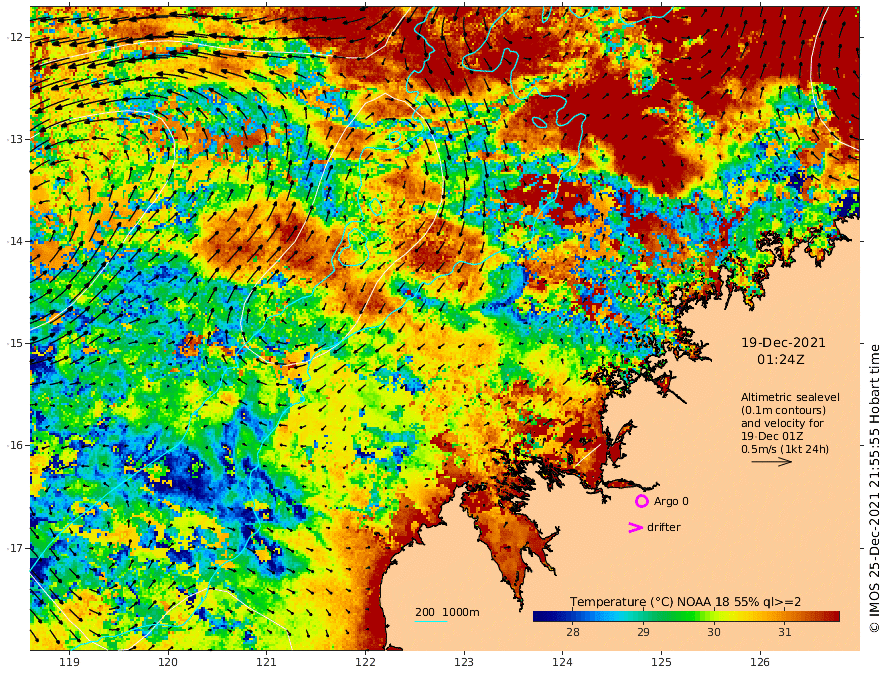Image resolution: width=880 pixels, height=680 pixels.
Task: Click the 'Argo 0' legend label
Action: (671, 501)
